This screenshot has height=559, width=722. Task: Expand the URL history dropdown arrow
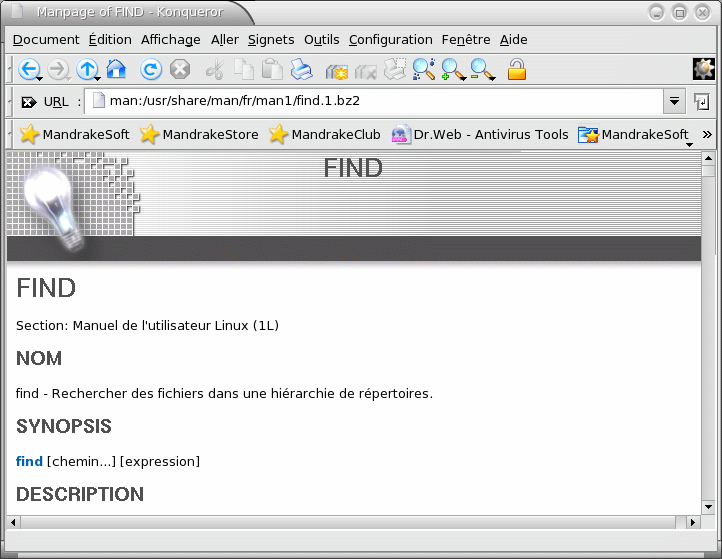pos(674,101)
